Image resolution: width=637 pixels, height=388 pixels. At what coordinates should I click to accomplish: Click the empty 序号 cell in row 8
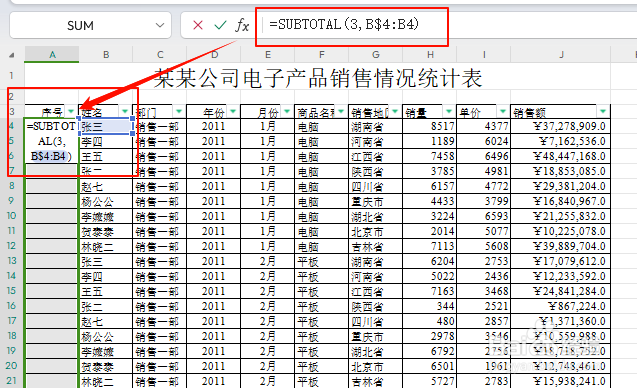(x=52, y=186)
